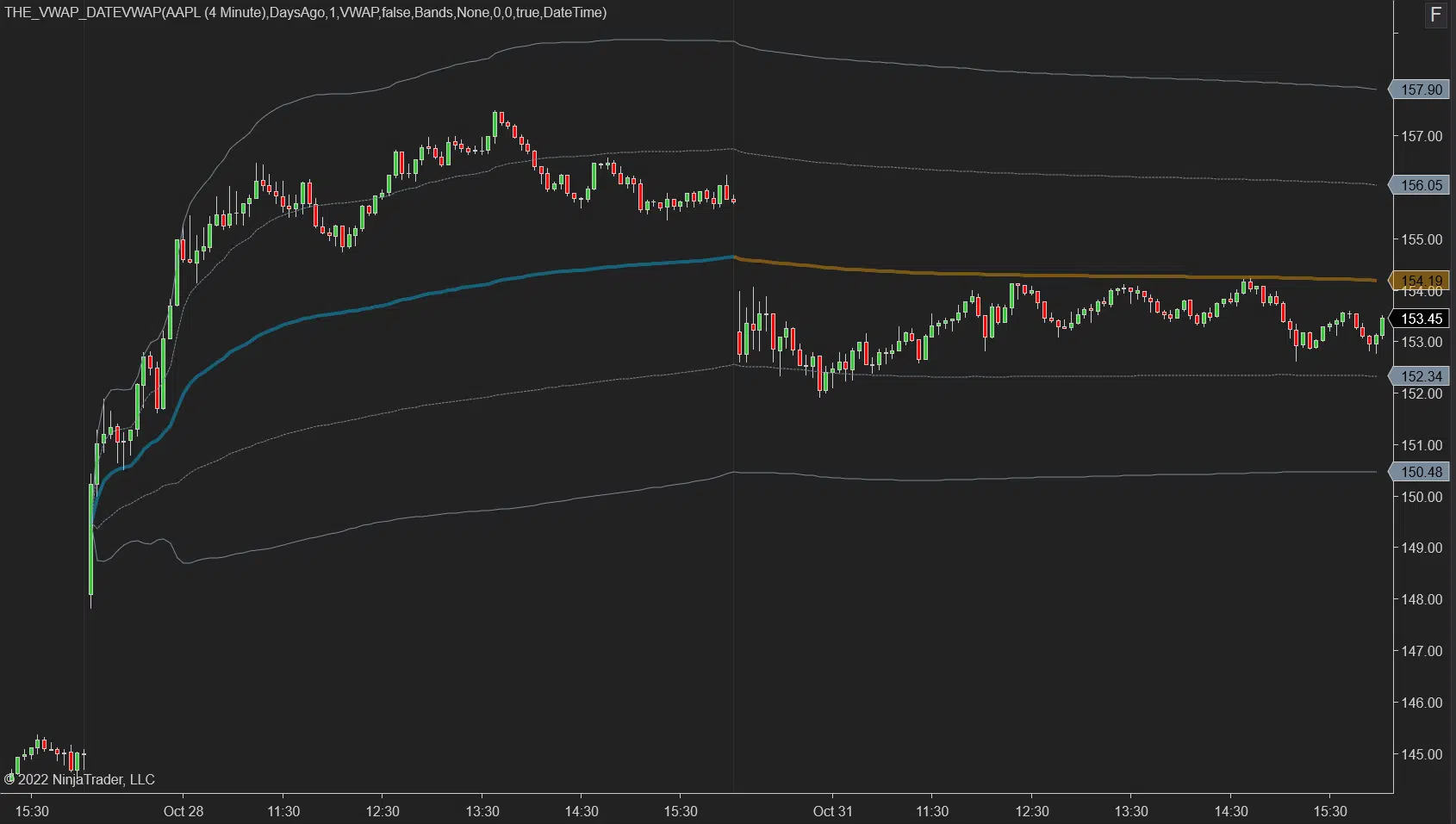
Task: Click the 146.00 price axis label
Action: 1422,703
